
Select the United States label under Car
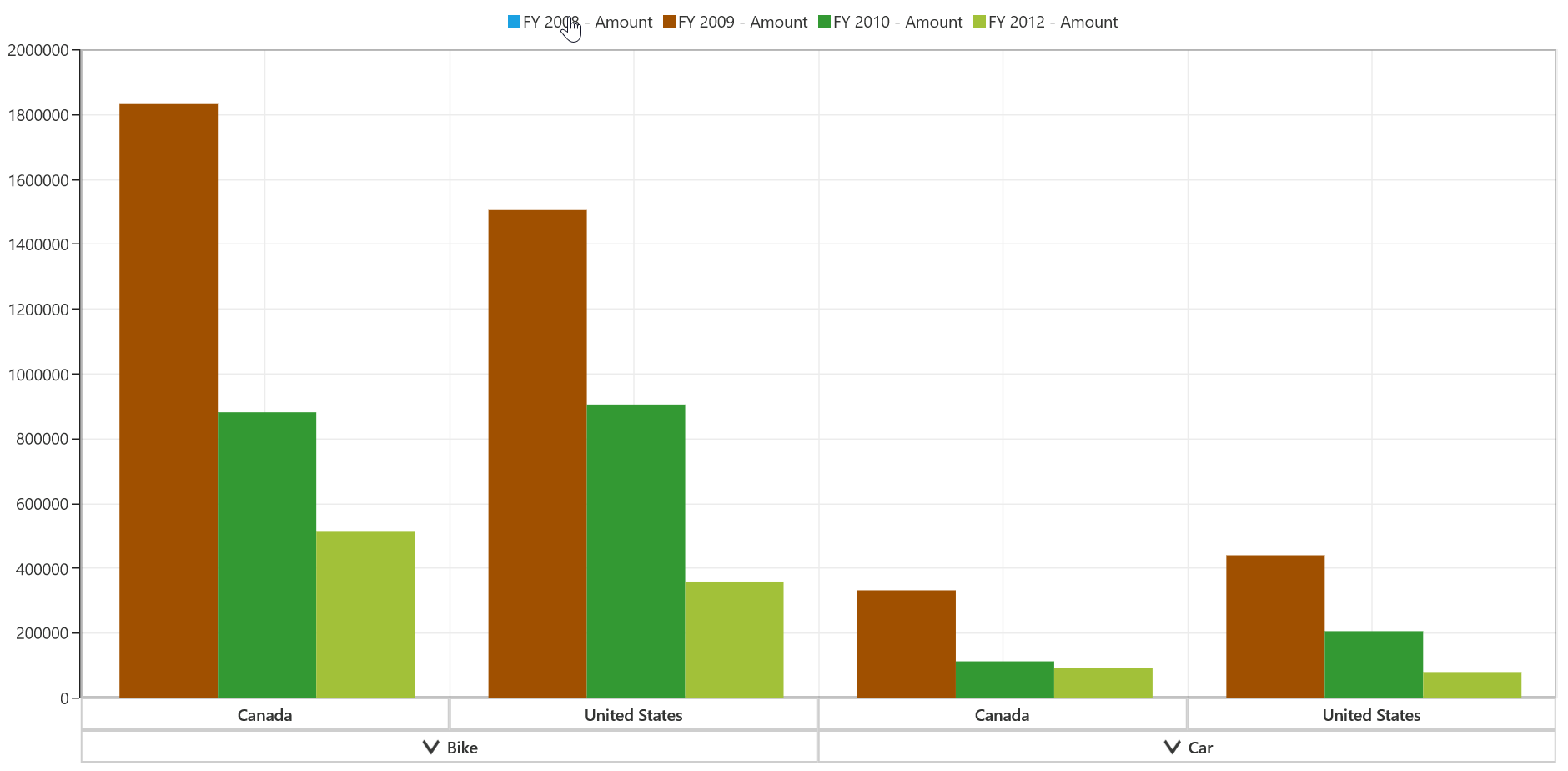pyautogui.click(x=1371, y=715)
